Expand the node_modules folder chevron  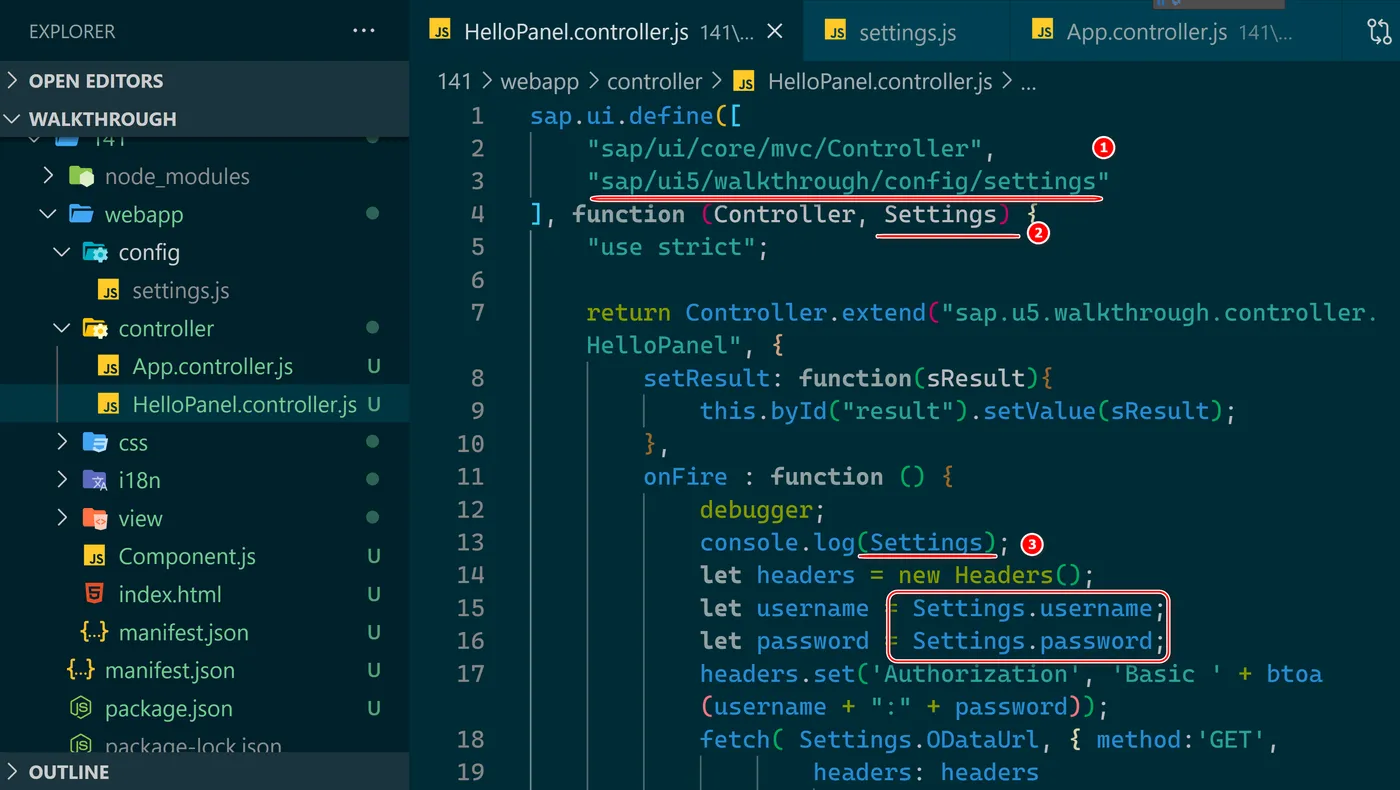click(48, 177)
